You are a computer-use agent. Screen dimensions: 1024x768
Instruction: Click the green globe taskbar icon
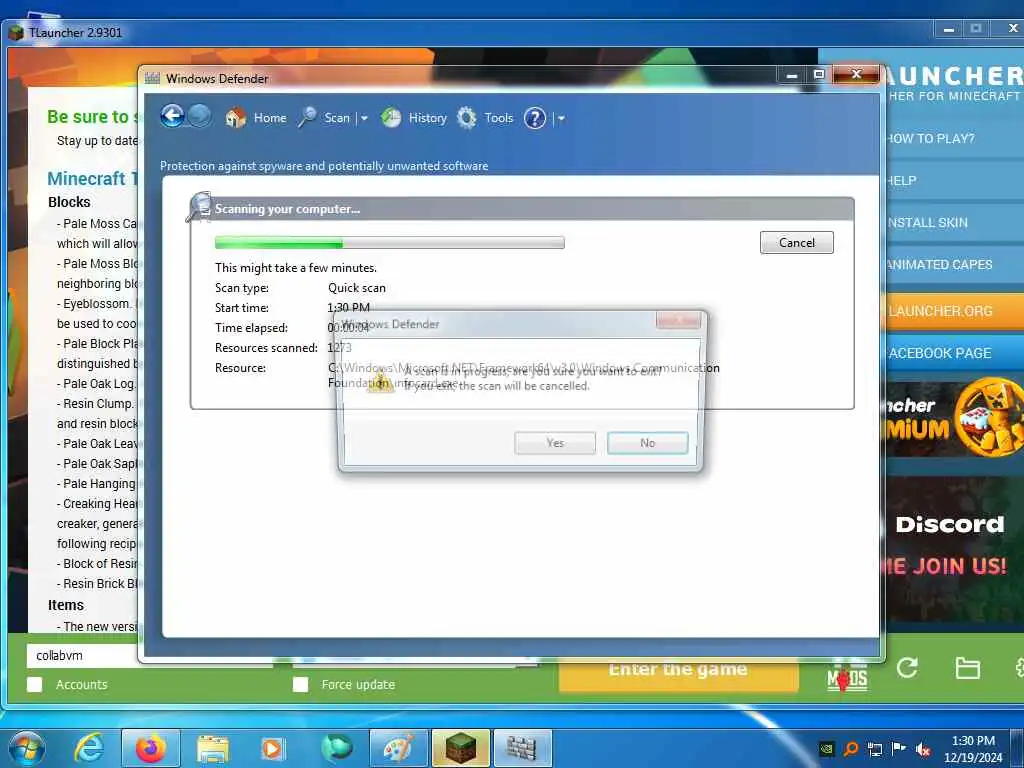pyautogui.click(x=336, y=748)
